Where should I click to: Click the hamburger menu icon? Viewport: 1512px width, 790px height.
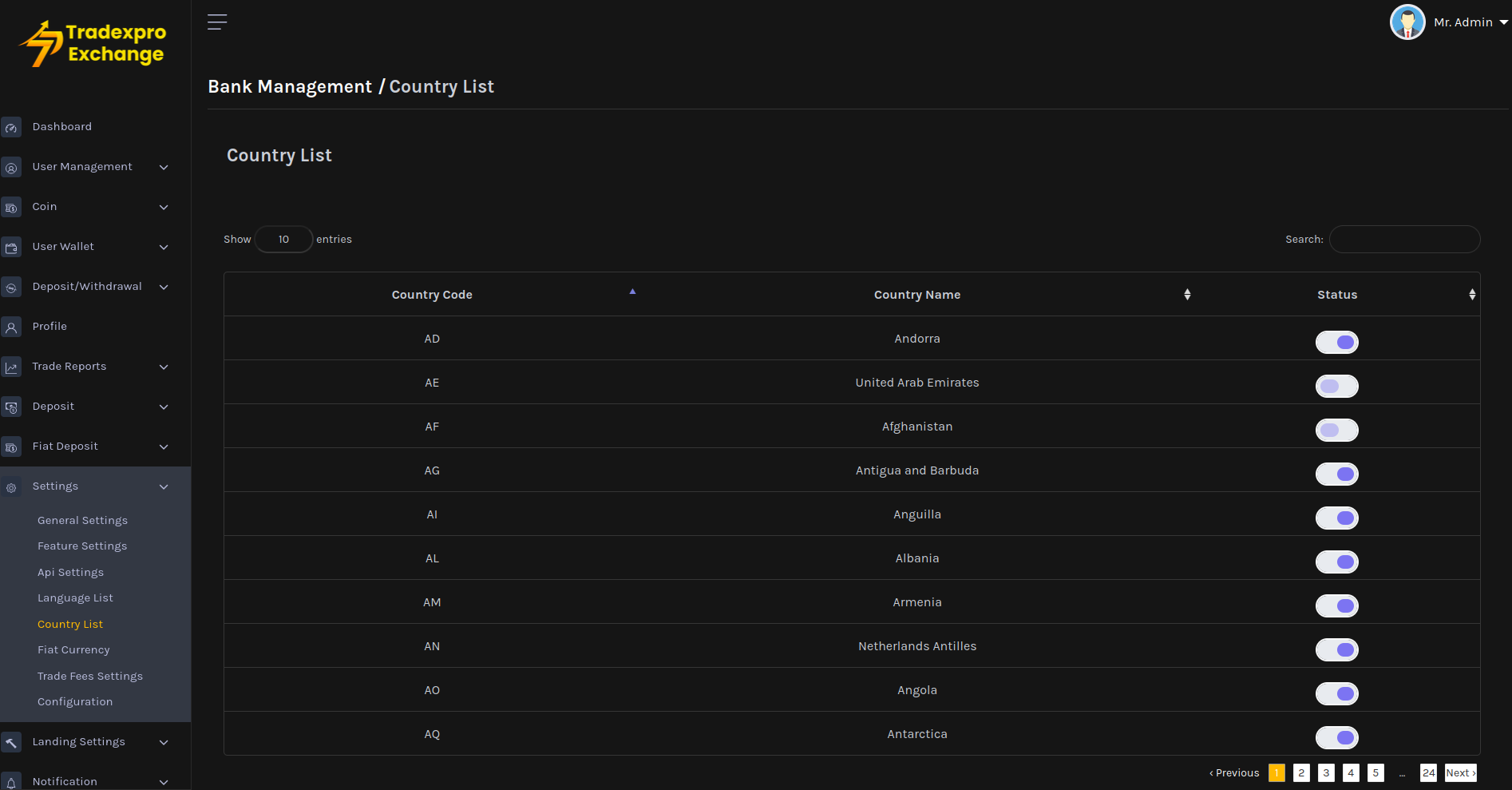[x=217, y=22]
